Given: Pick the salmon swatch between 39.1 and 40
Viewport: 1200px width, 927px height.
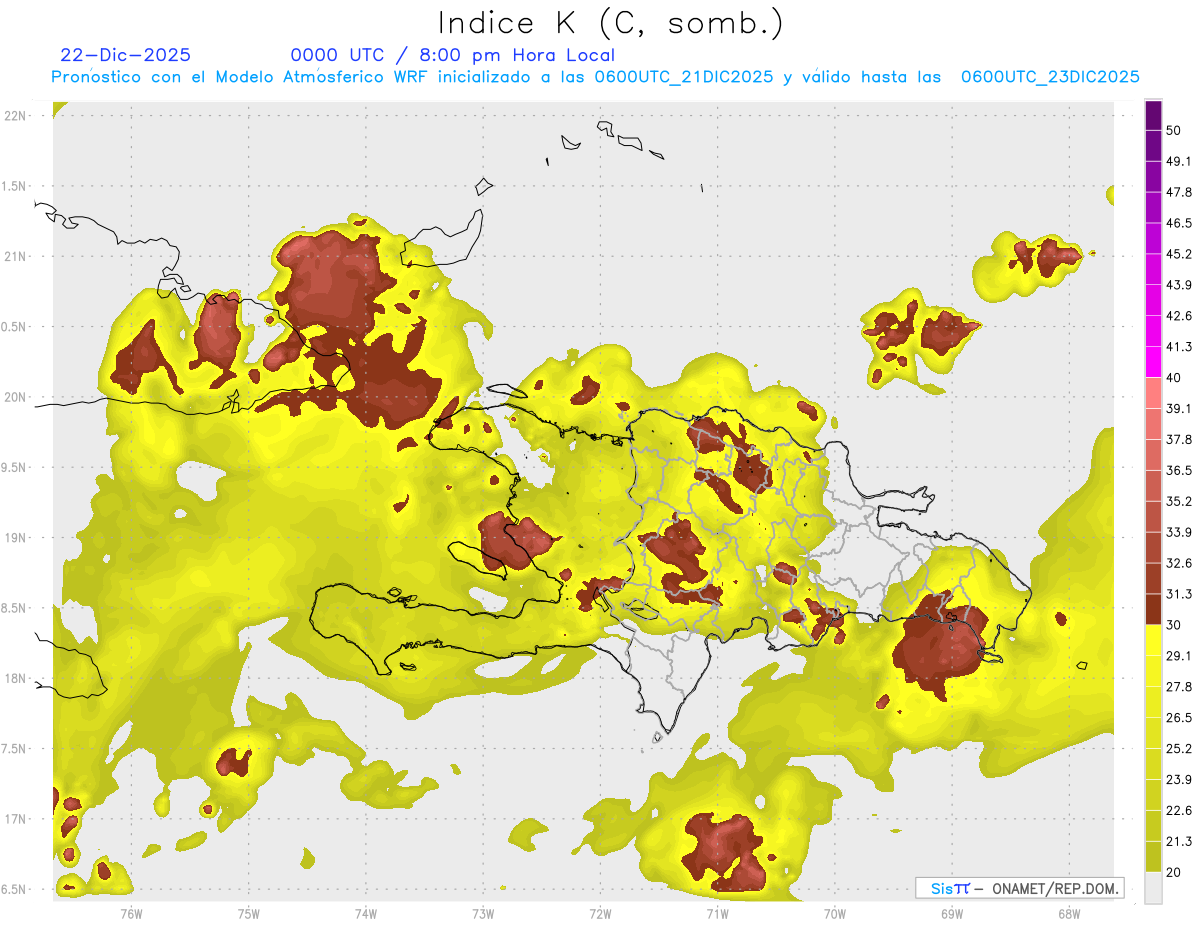Looking at the screenshot, I should [1153, 393].
